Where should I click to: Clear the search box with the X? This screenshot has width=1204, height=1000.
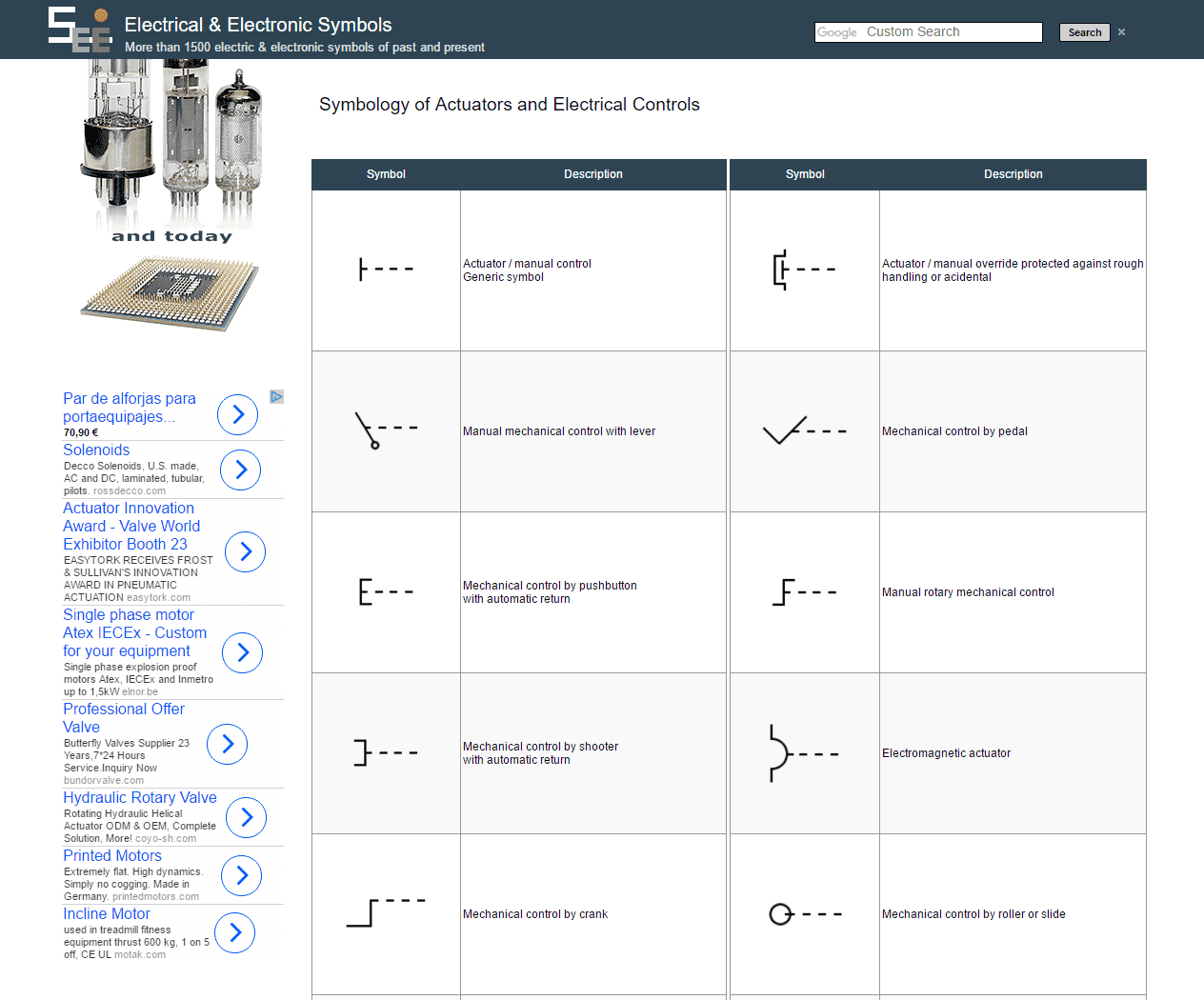tap(1122, 32)
